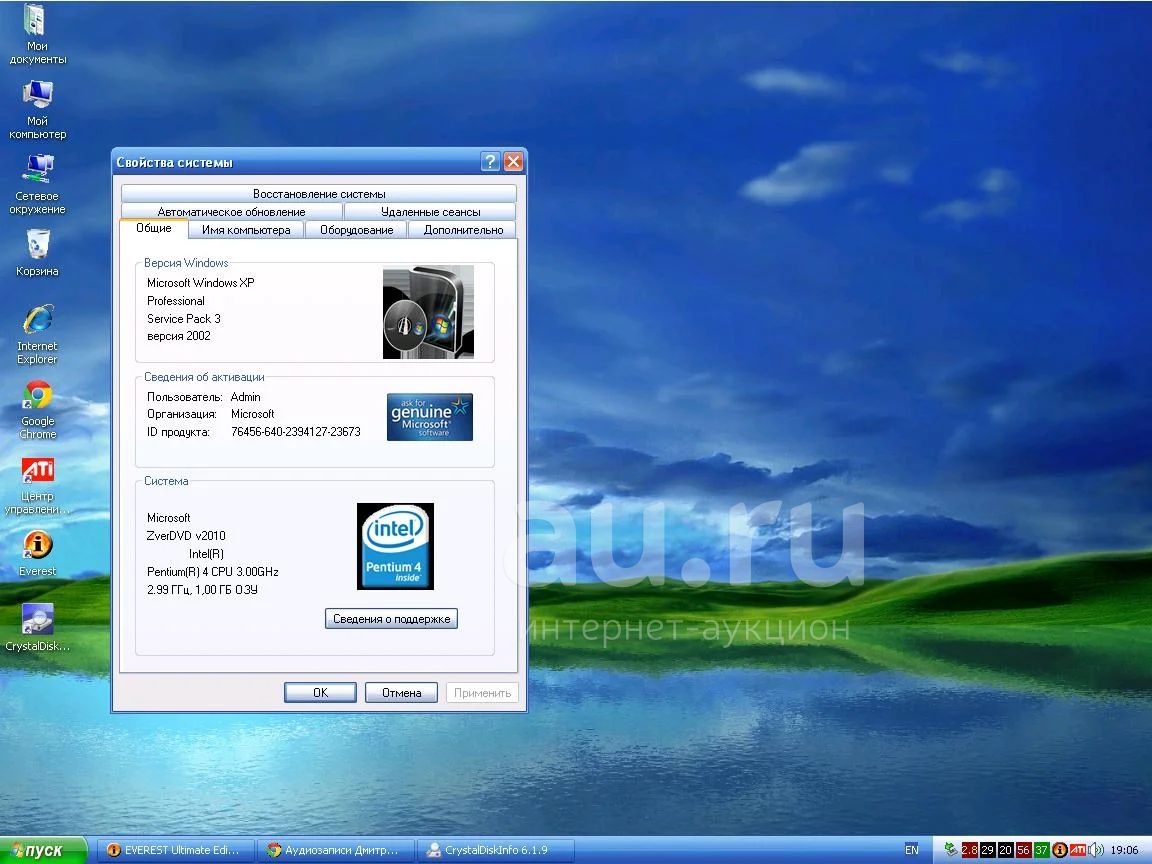Click the Safely Remove Hardware tray icon

[x=951, y=850]
